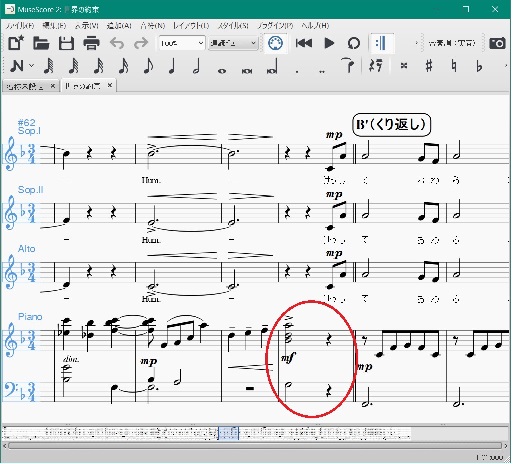This screenshot has width=513, height=464.
Task: Open the Add menu
Action: tap(119, 26)
